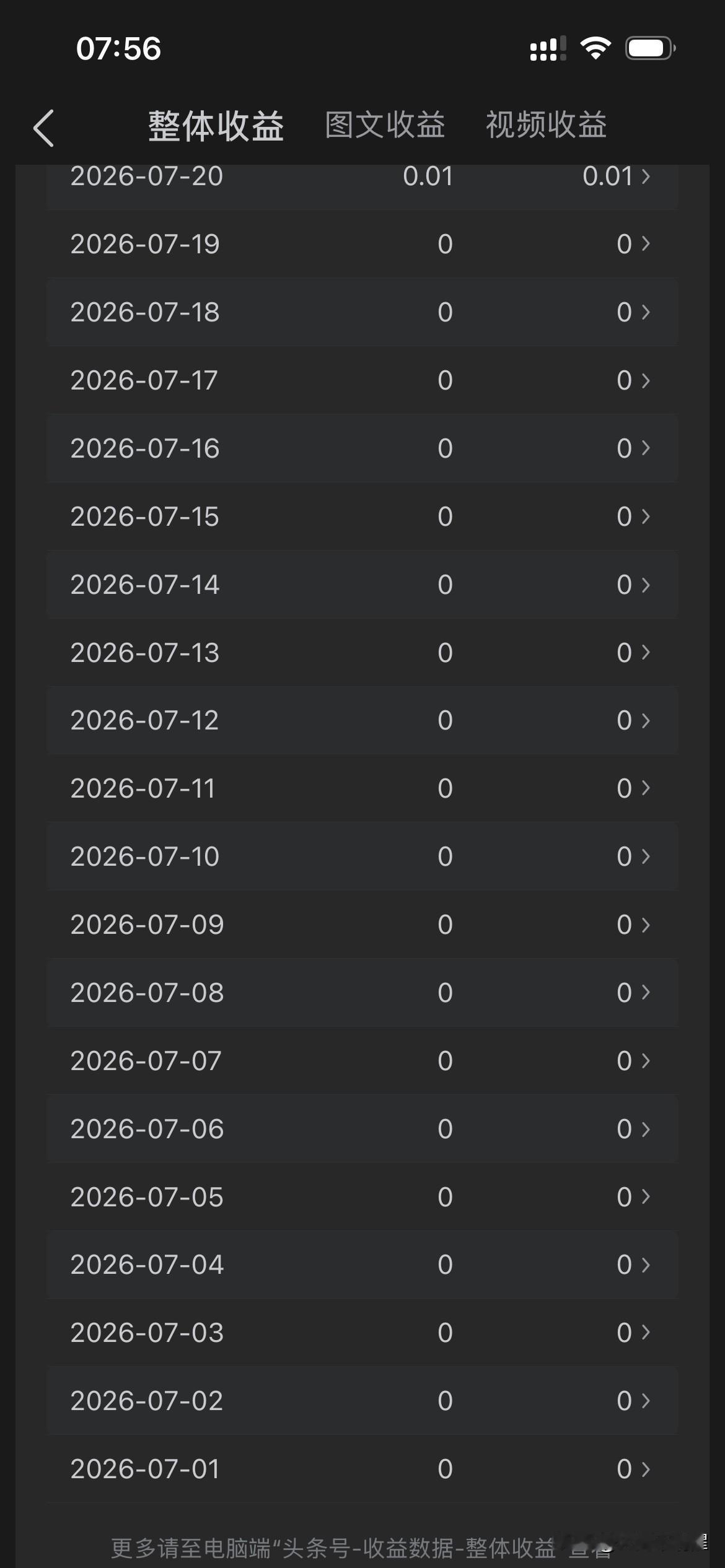
Task: Tap the back arrow icon
Action: [43, 128]
